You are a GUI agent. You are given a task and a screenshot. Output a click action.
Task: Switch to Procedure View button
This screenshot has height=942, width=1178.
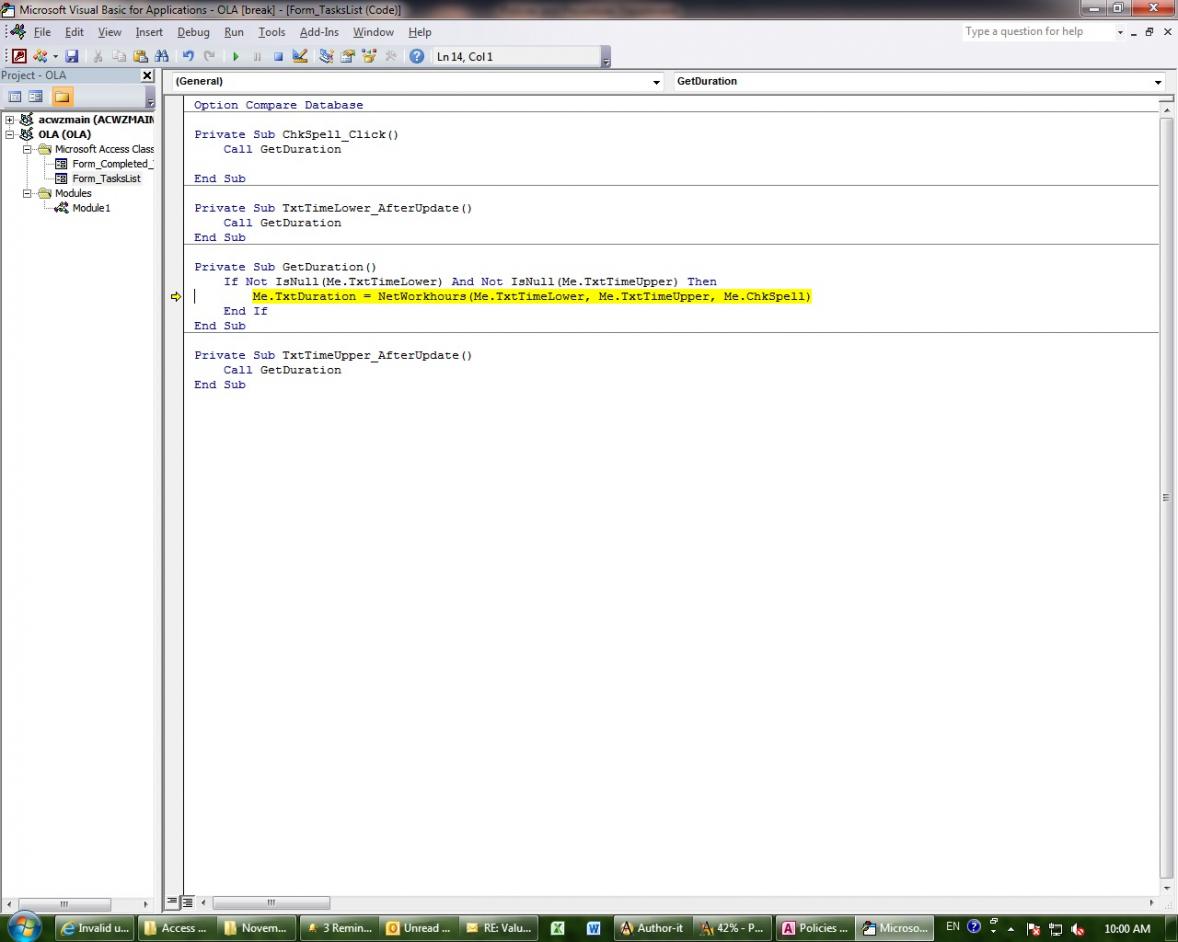pos(171,903)
